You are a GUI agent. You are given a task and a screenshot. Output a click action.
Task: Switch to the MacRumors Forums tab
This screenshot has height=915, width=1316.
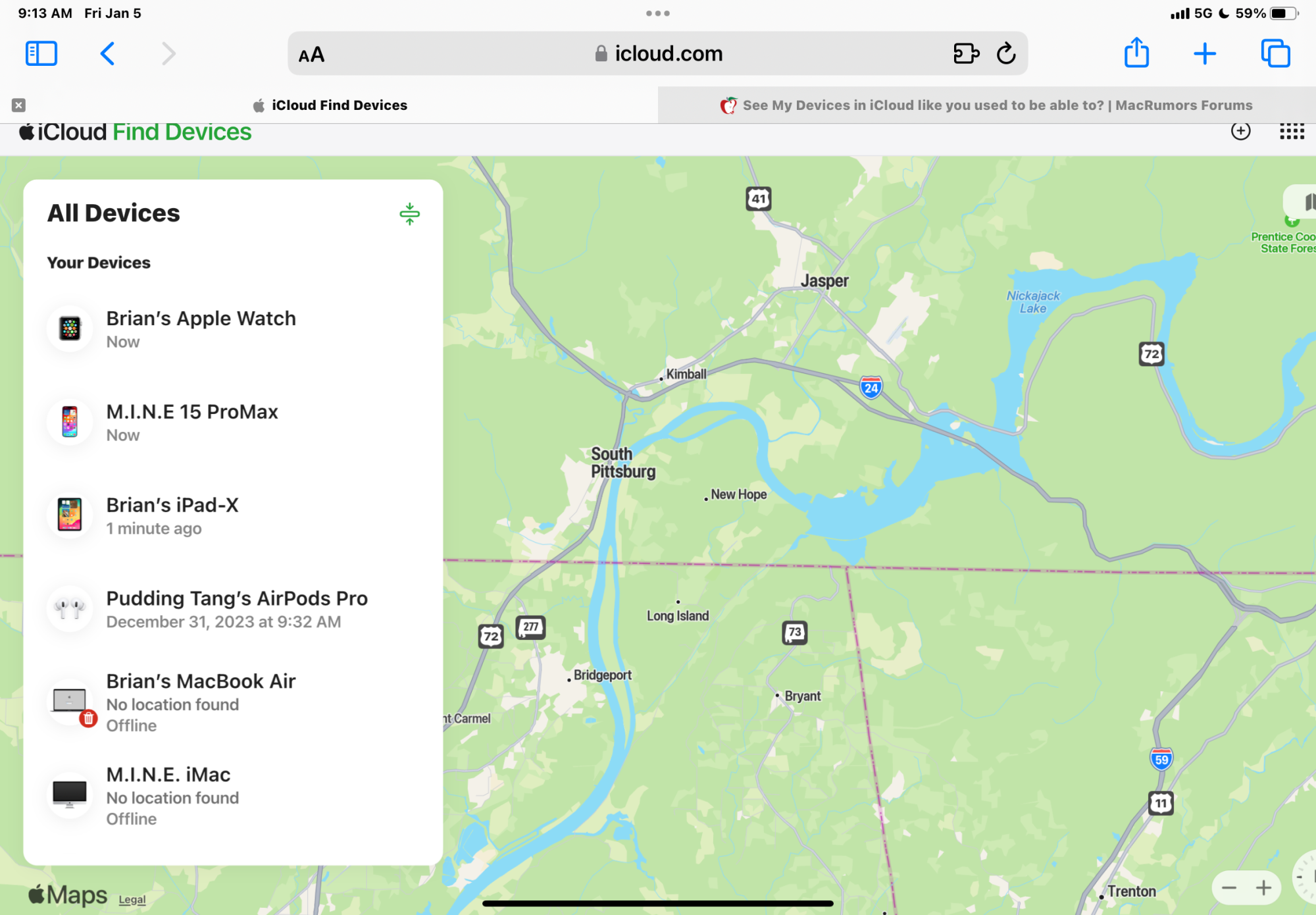[x=987, y=105]
